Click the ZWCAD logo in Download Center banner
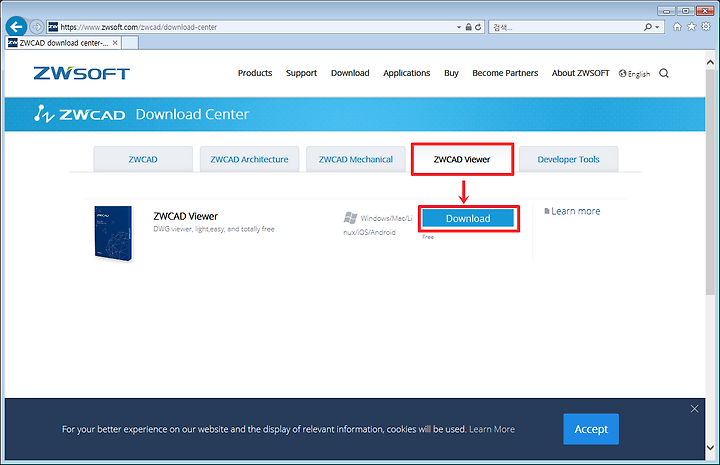 coord(80,114)
